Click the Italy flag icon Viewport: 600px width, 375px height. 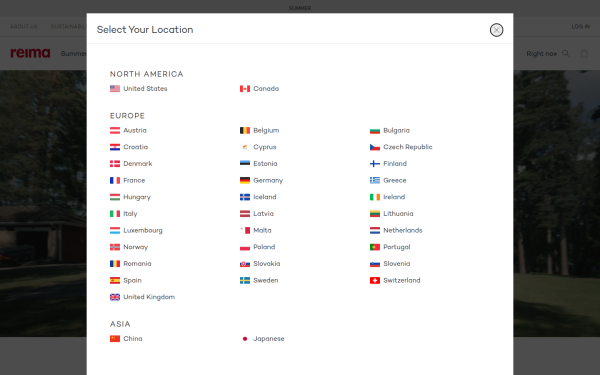[115, 214]
